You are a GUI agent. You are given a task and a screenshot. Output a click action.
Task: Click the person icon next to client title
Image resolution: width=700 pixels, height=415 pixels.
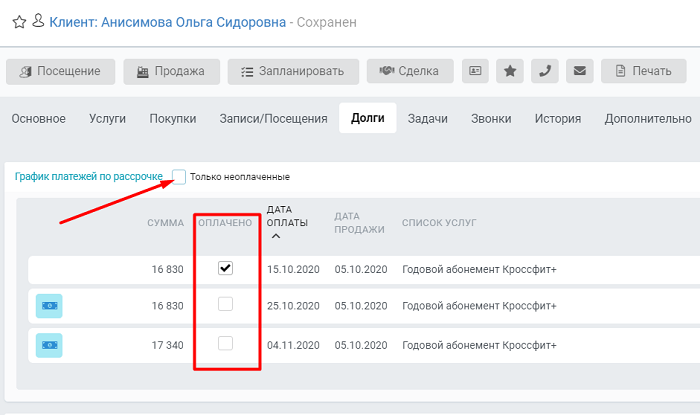38,21
